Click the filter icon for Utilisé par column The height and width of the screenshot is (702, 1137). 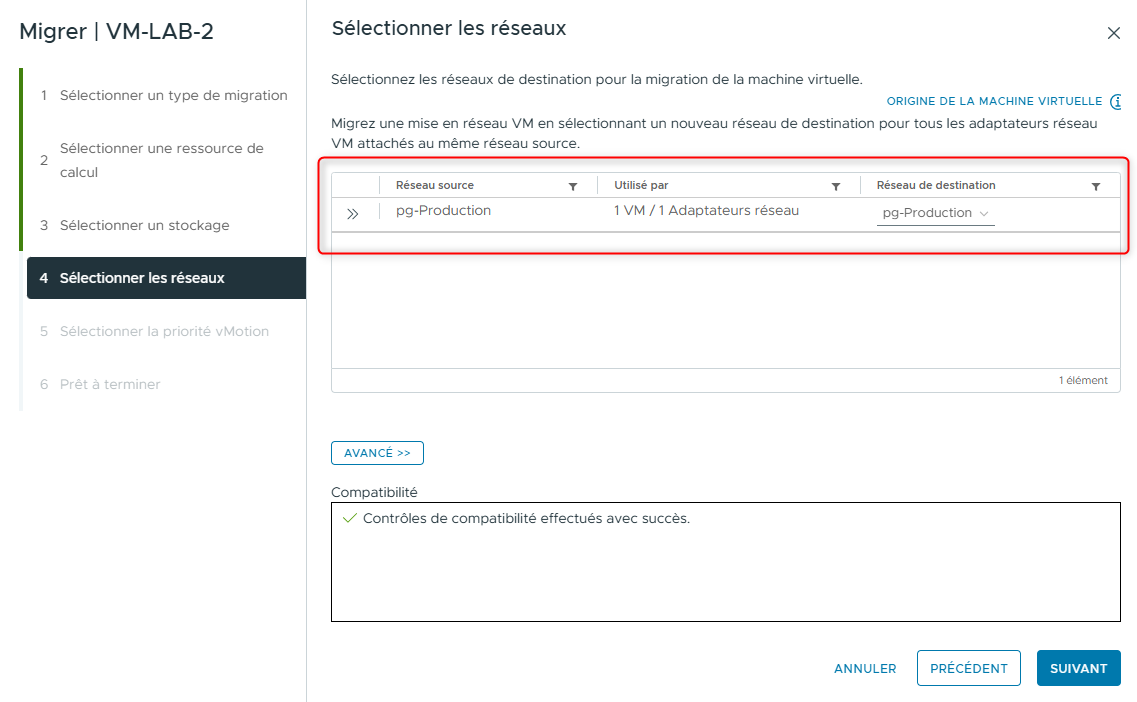click(836, 186)
